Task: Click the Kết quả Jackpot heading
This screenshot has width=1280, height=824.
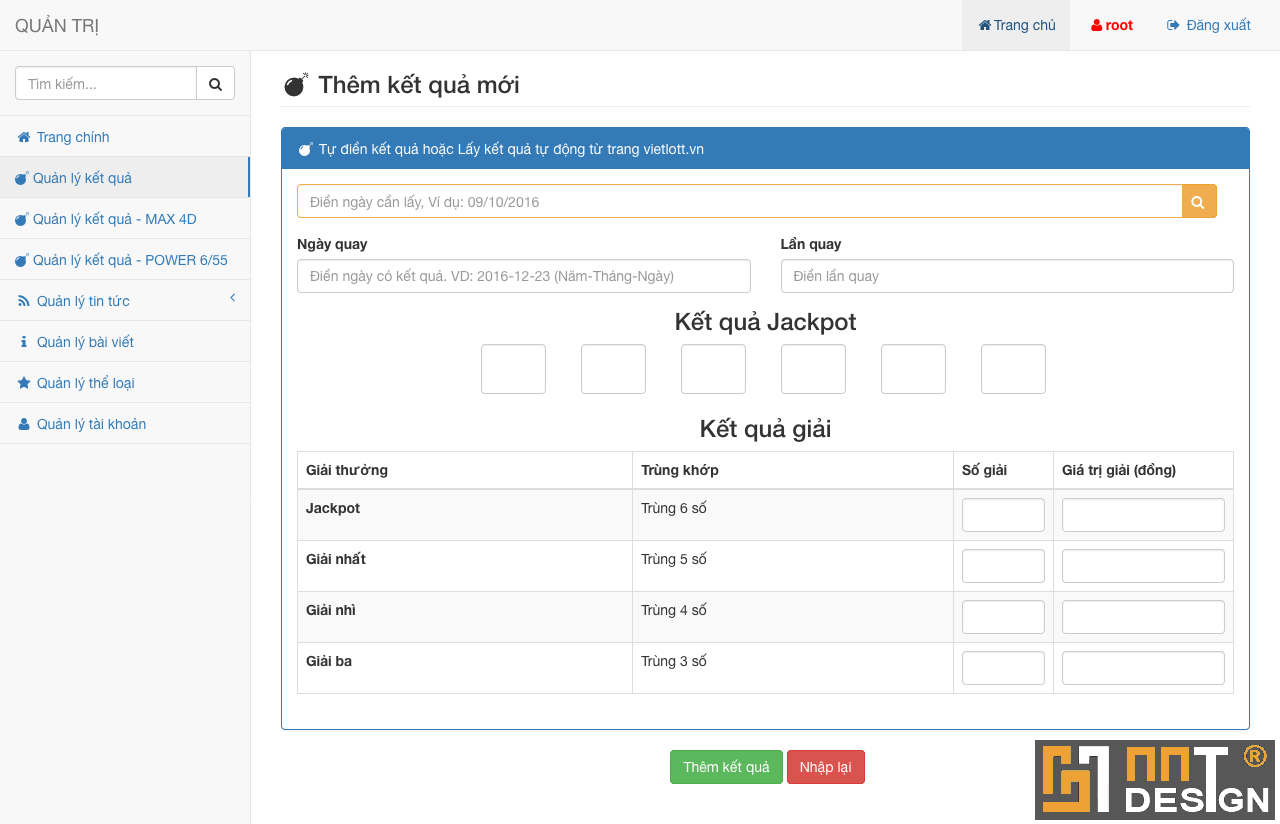Action: [x=765, y=322]
